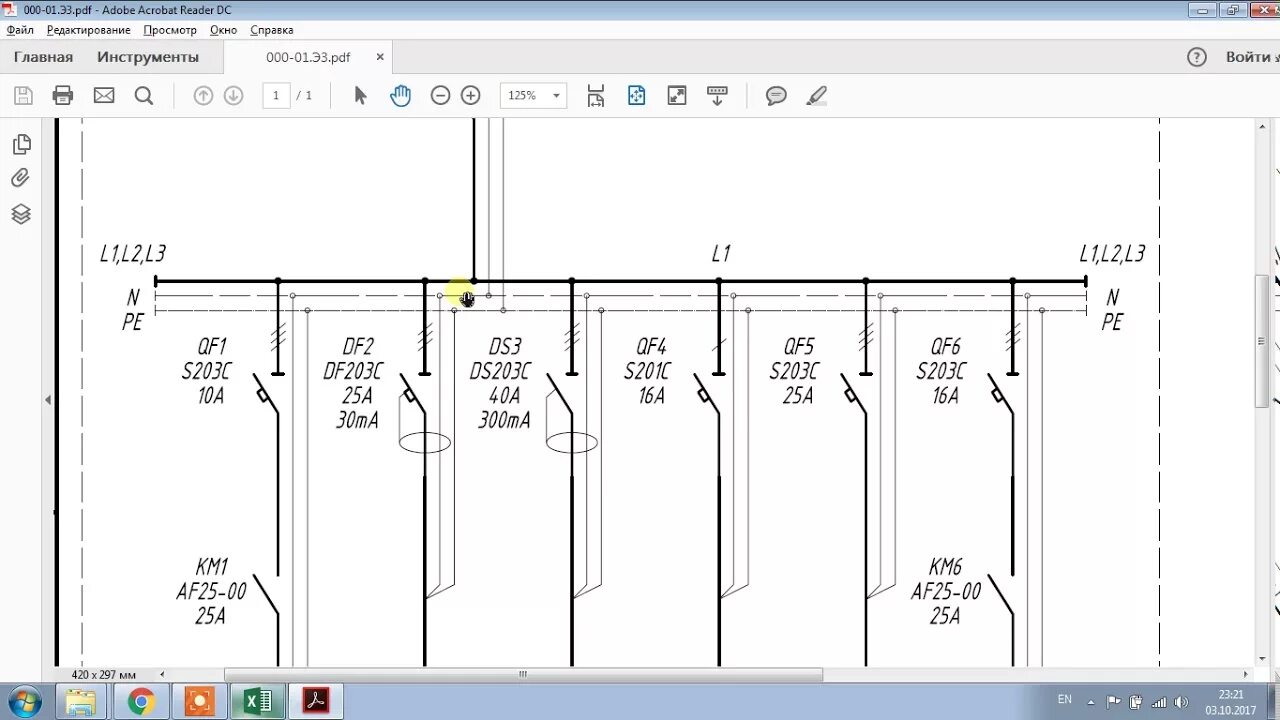Zoom out with minus icon

point(440,96)
